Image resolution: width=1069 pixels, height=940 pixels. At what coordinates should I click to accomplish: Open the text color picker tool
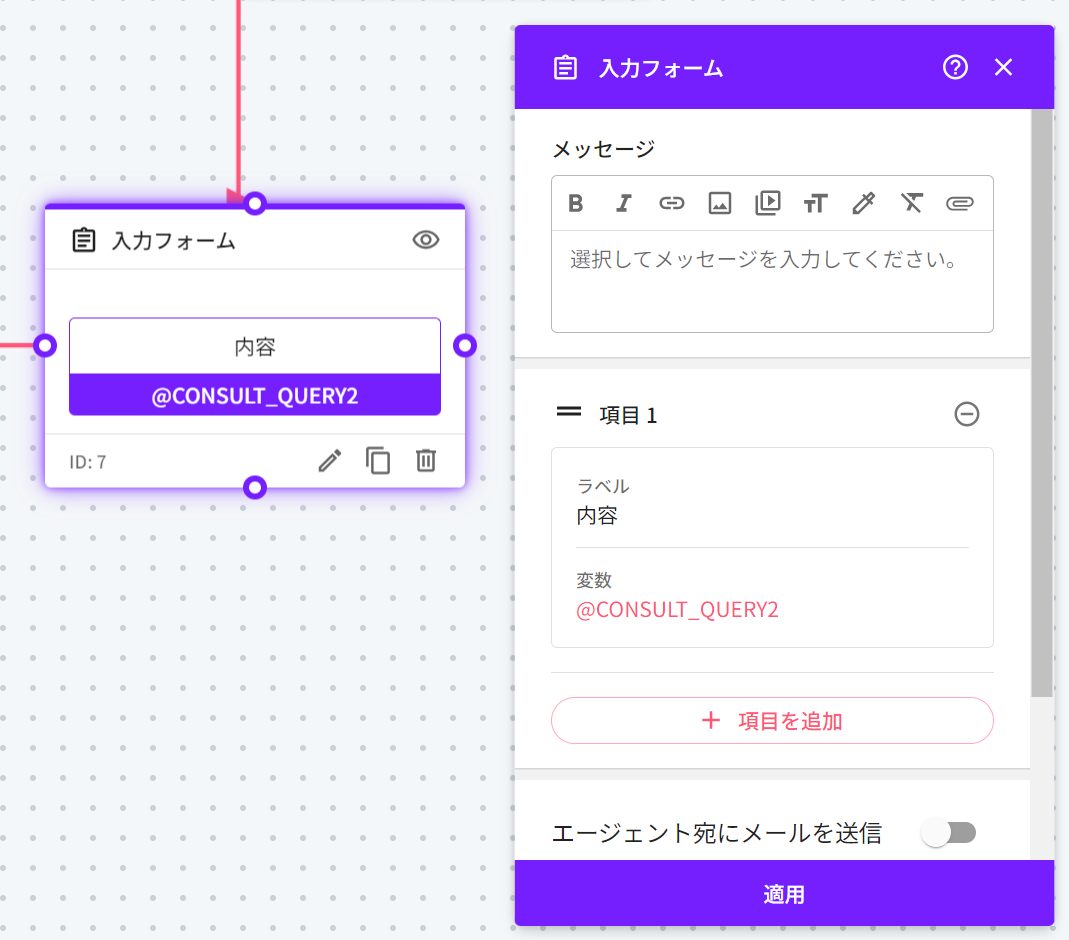click(x=863, y=204)
